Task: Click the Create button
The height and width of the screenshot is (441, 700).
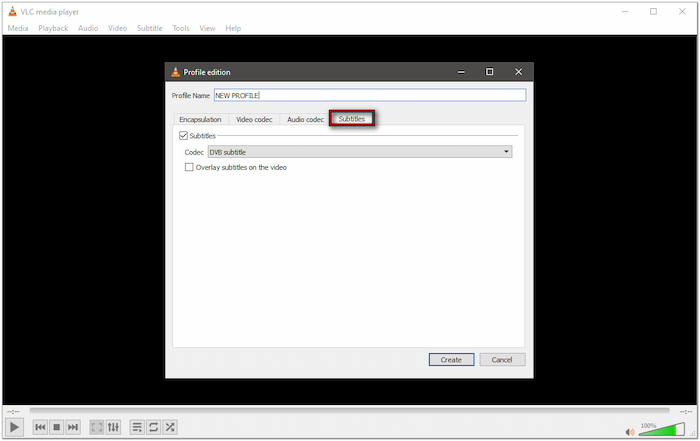Action: [451, 360]
